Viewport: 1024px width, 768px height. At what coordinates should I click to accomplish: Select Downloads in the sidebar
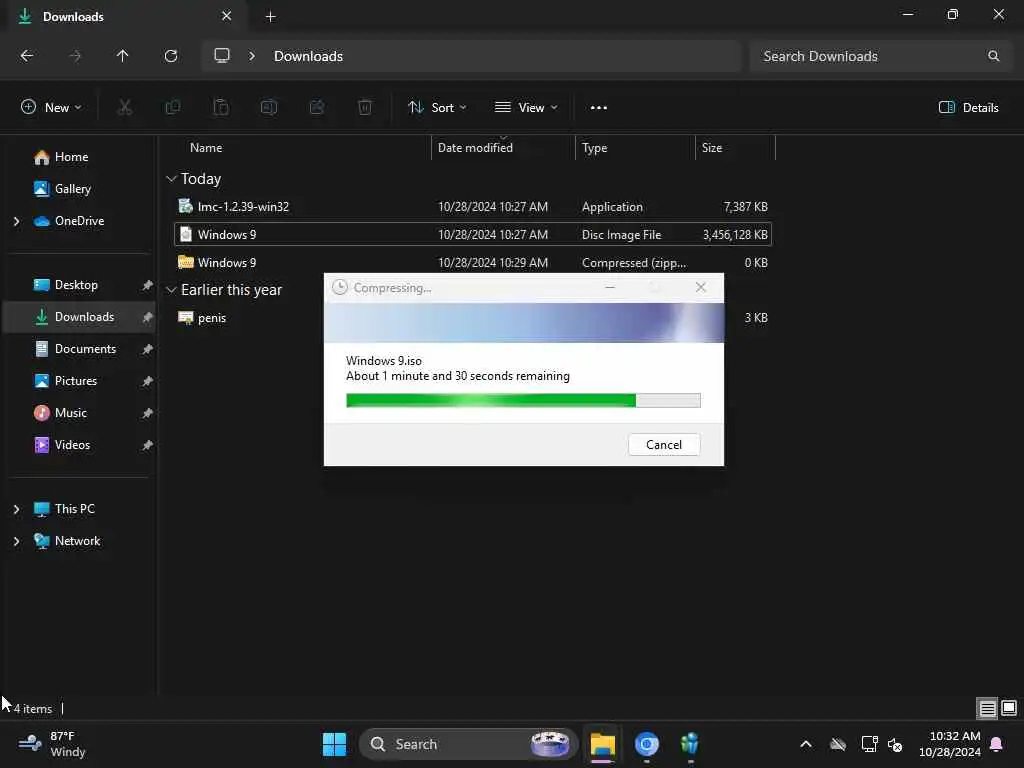pos(78,317)
